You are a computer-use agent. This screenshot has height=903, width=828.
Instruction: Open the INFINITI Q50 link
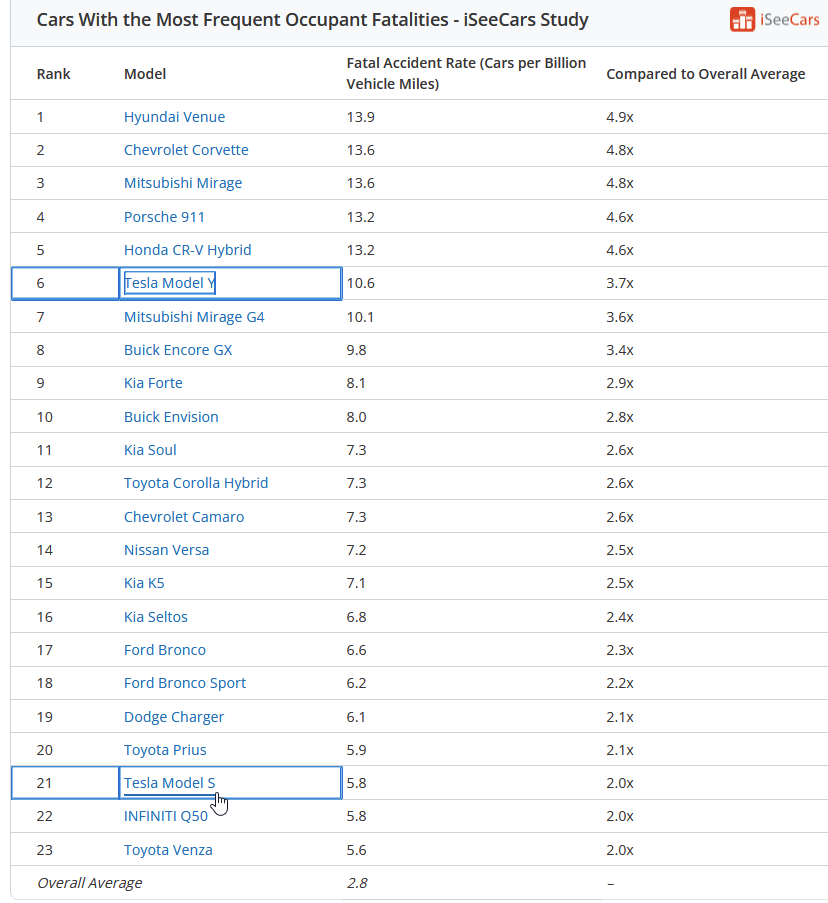(x=166, y=816)
